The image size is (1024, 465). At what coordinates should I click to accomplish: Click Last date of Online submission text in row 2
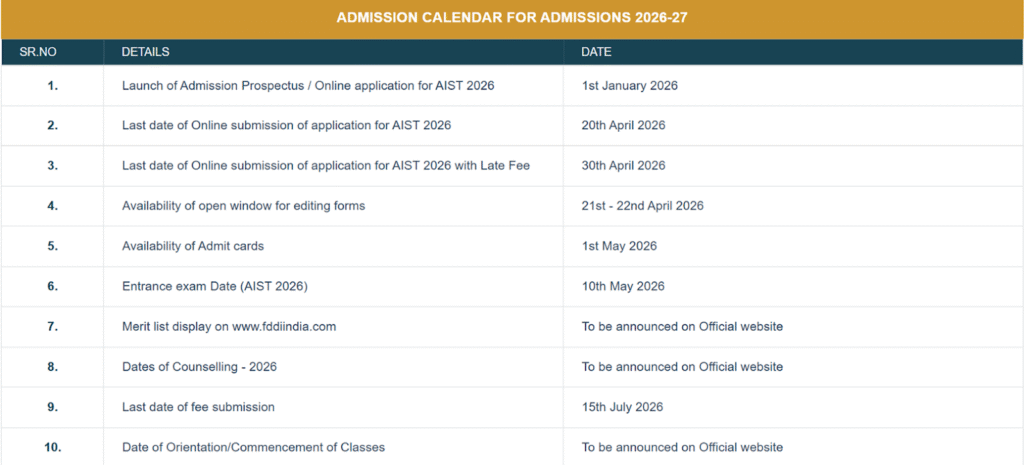286,126
